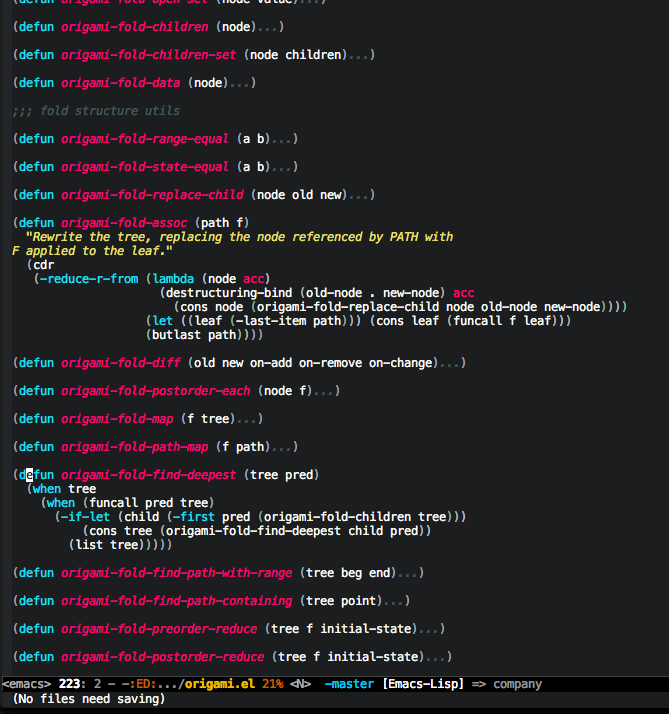This screenshot has width=669, height=714.
Task: Click -first in the if-let binding
Action: click(194, 517)
